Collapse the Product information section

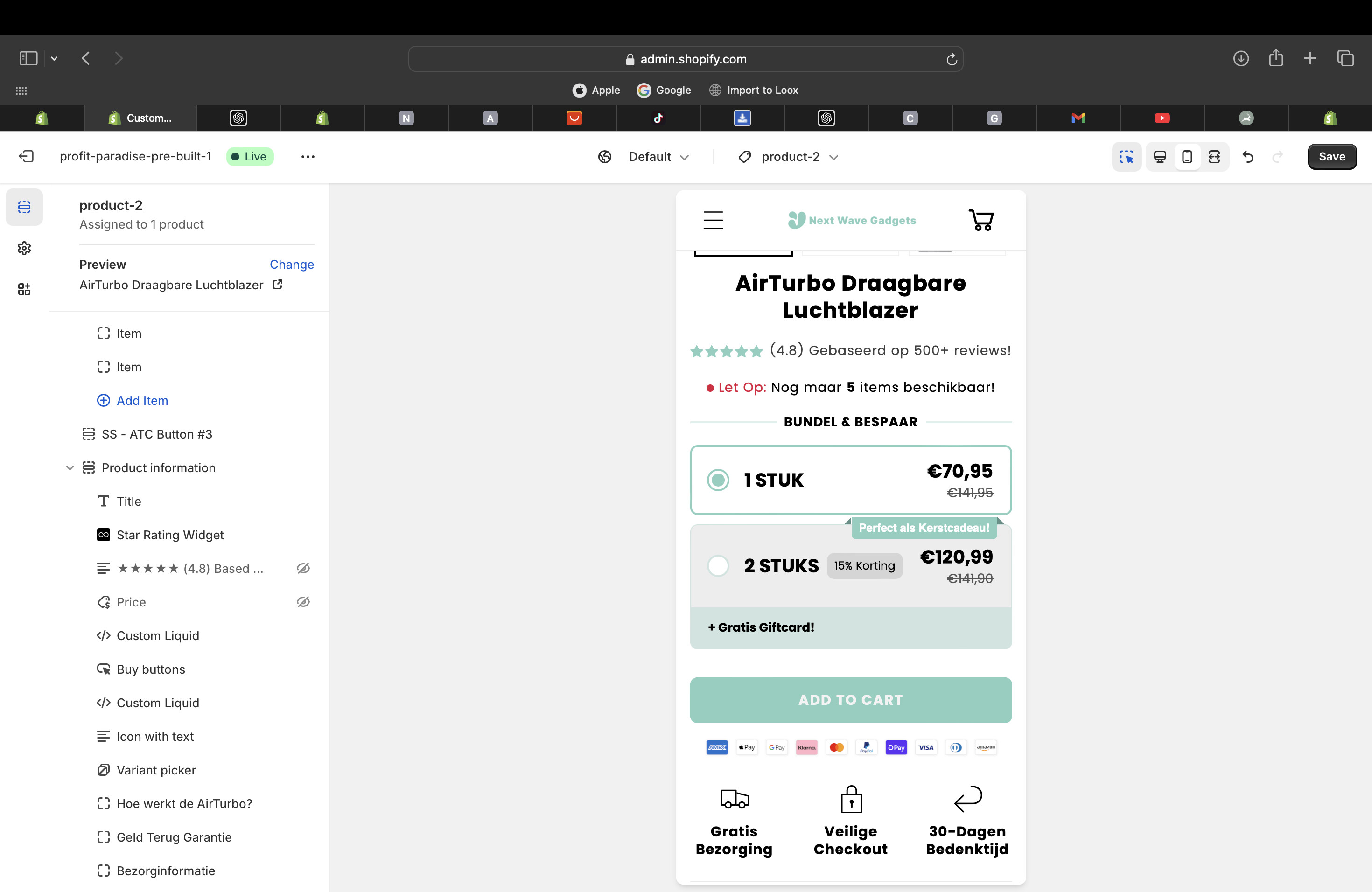point(70,468)
